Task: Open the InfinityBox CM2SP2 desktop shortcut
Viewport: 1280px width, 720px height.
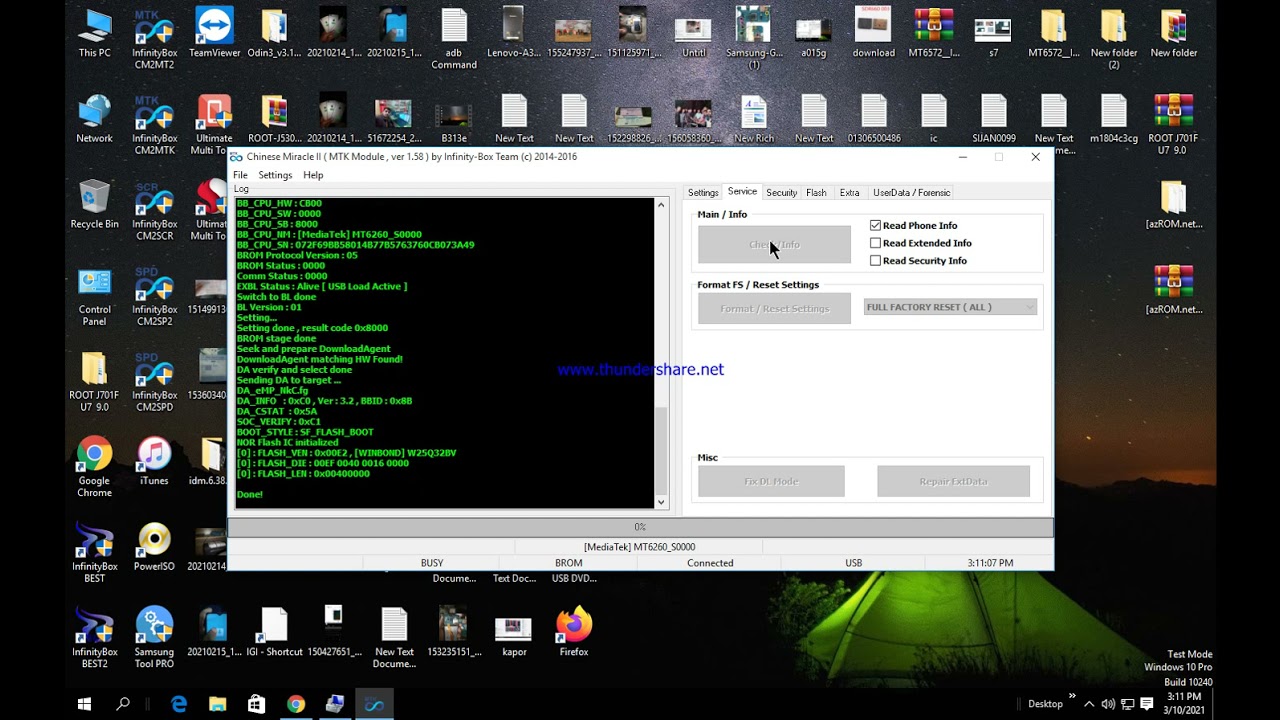Action: 154,296
